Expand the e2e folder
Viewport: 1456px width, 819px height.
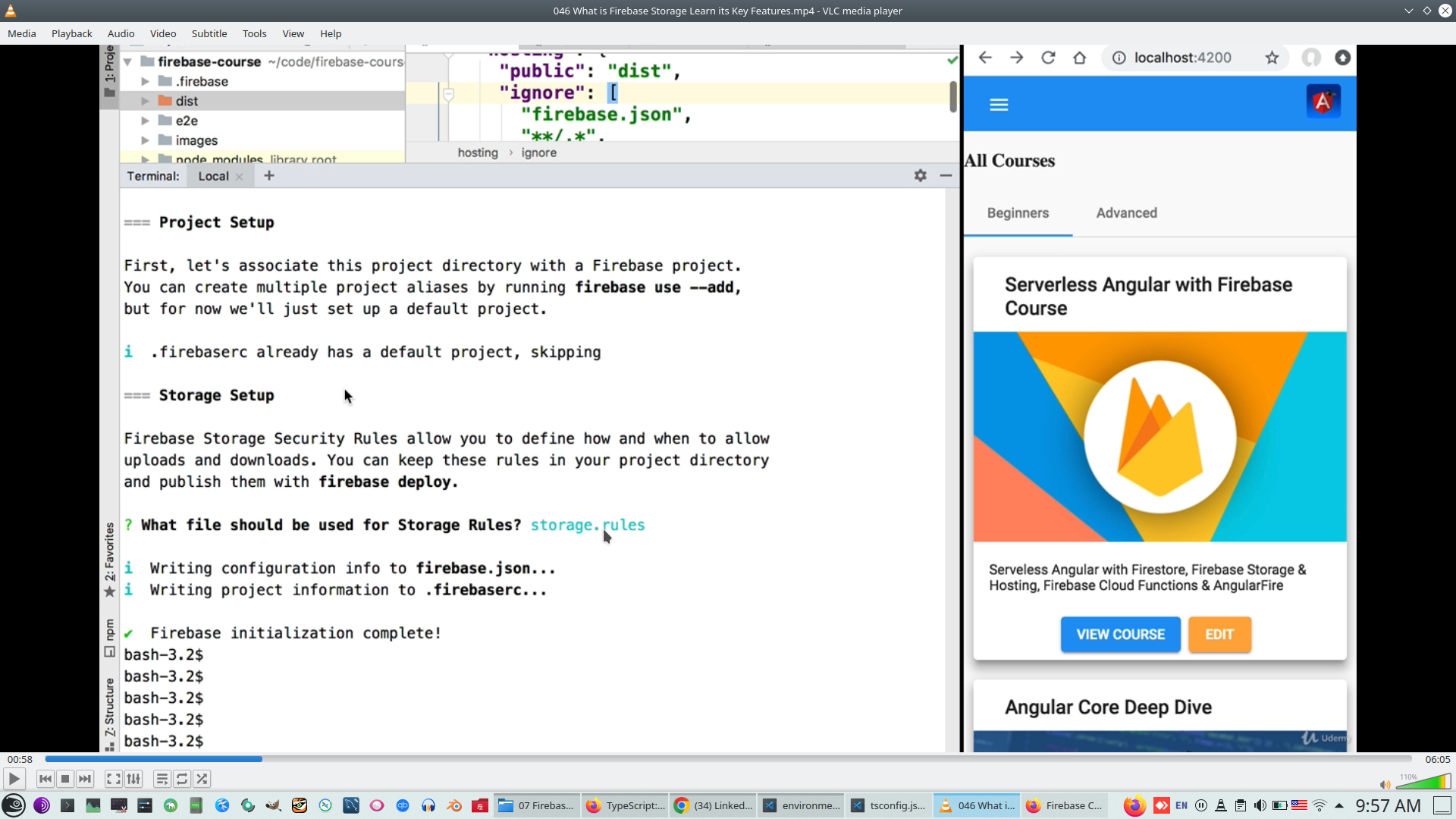(145, 120)
